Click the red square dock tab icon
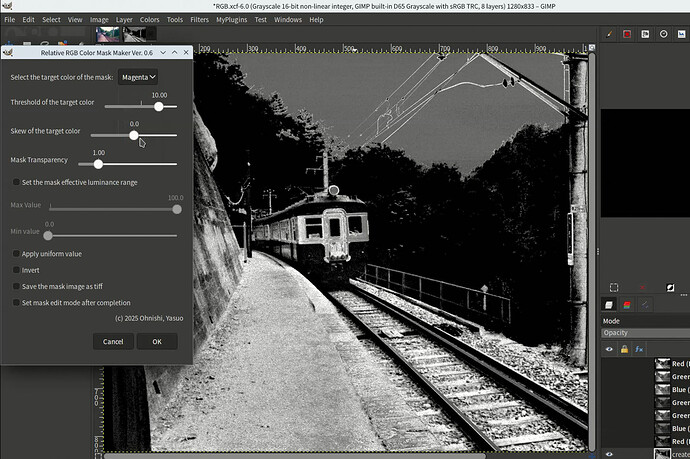The height and width of the screenshot is (459, 690). [628, 34]
